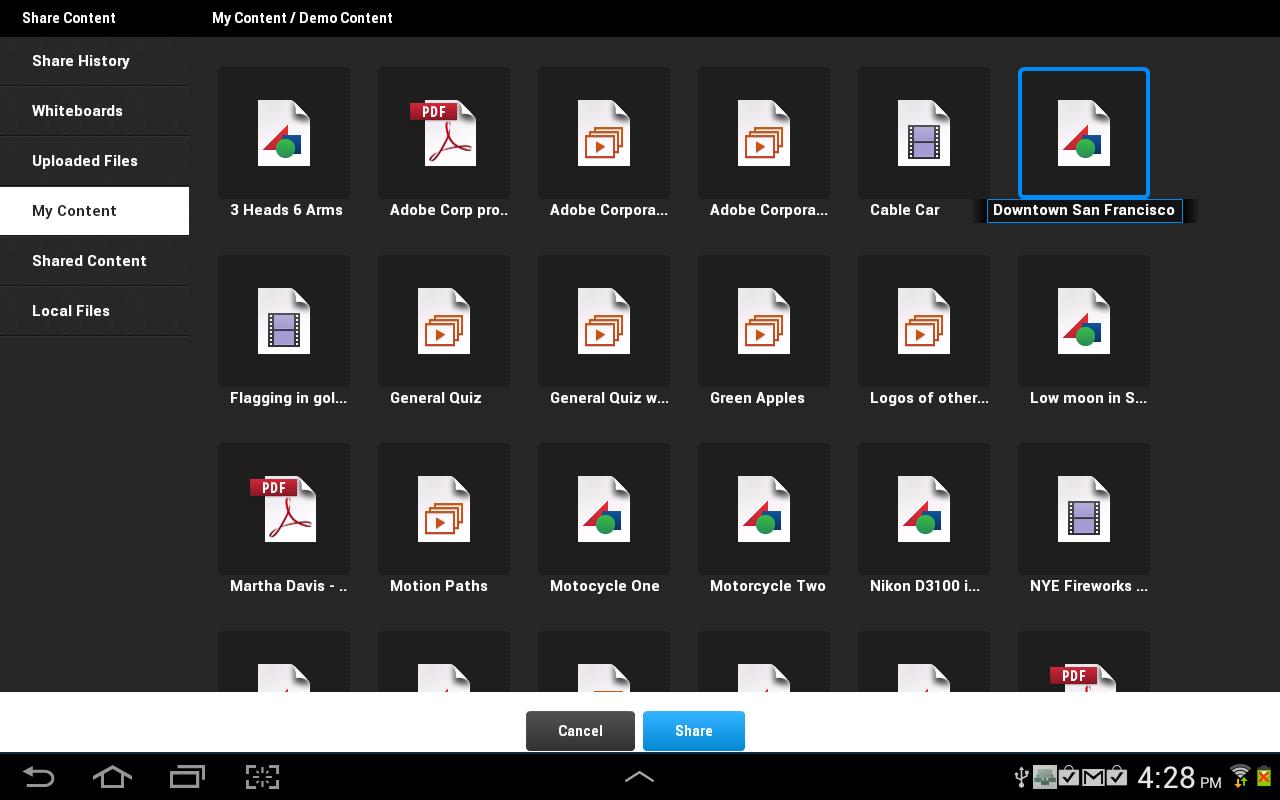
Task: Select the General Quiz presentation icon
Action: point(444,321)
